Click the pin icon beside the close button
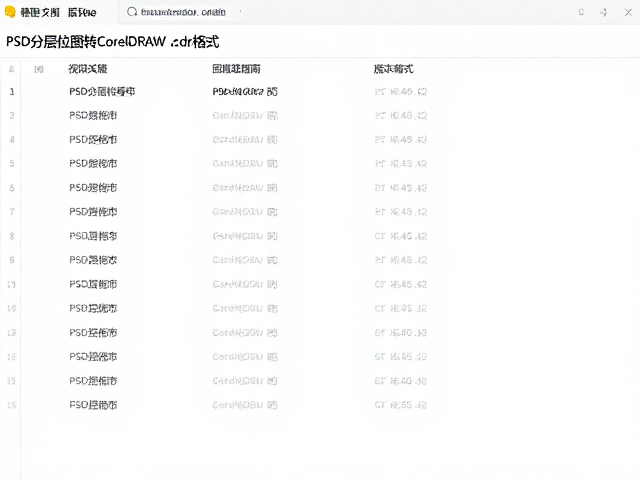 point(604,13)
